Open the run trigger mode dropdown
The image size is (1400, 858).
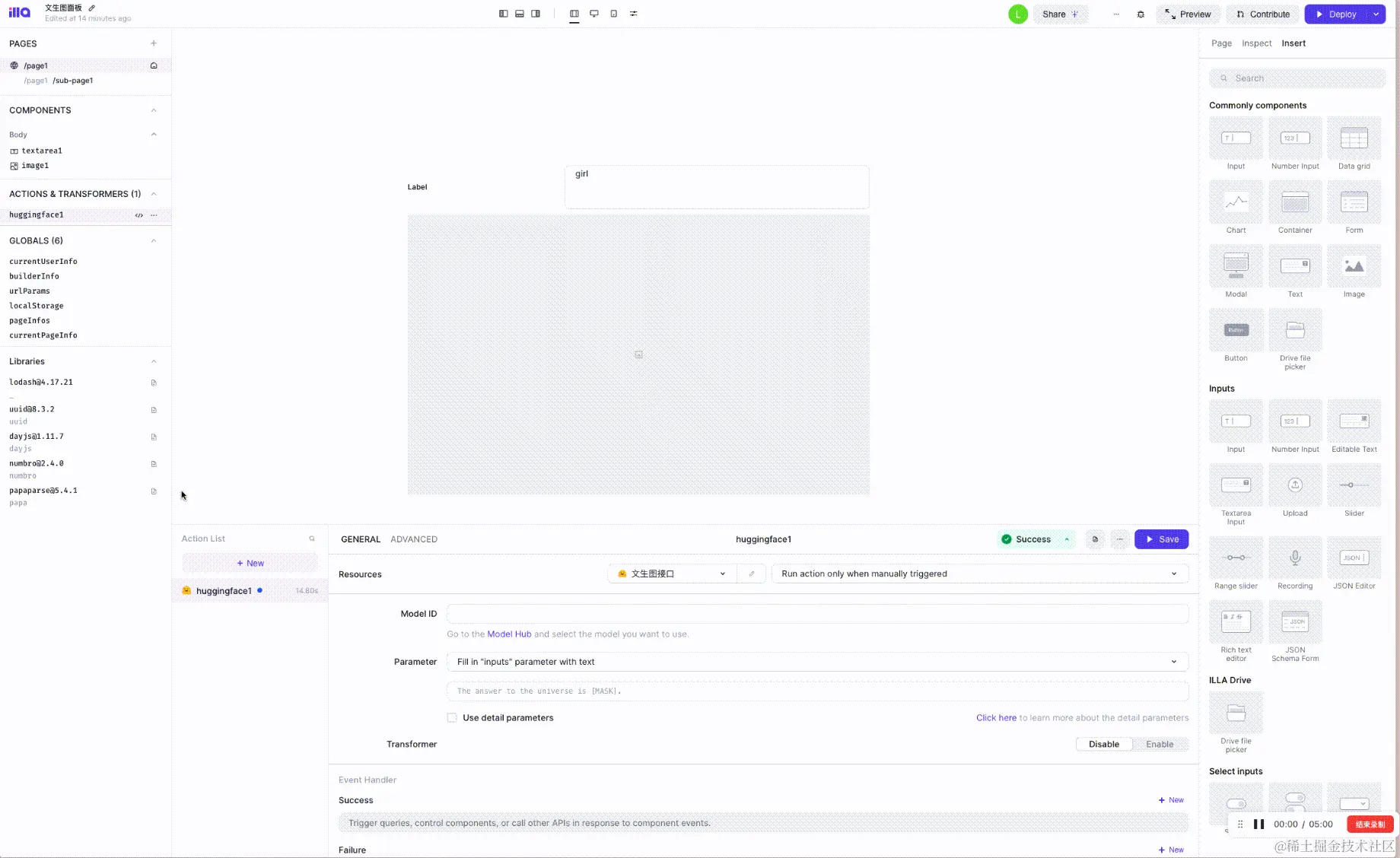point(979,574)
